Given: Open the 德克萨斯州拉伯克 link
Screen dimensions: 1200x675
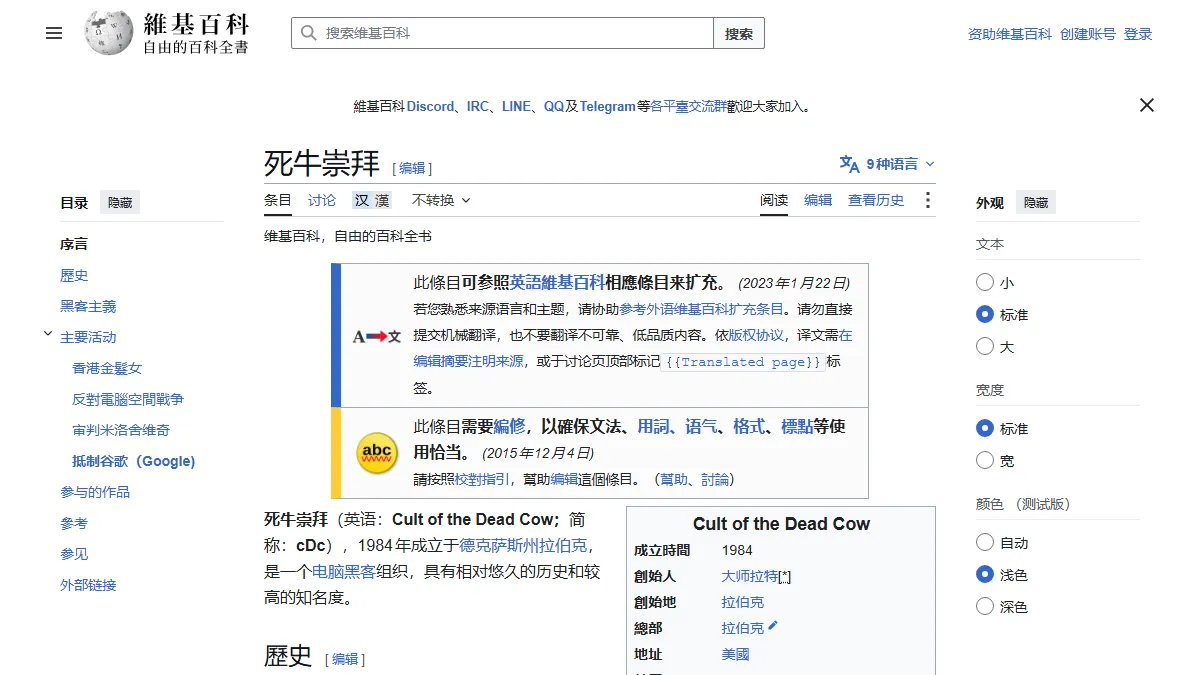Looking at the screenshot, I should click(523, 545).
